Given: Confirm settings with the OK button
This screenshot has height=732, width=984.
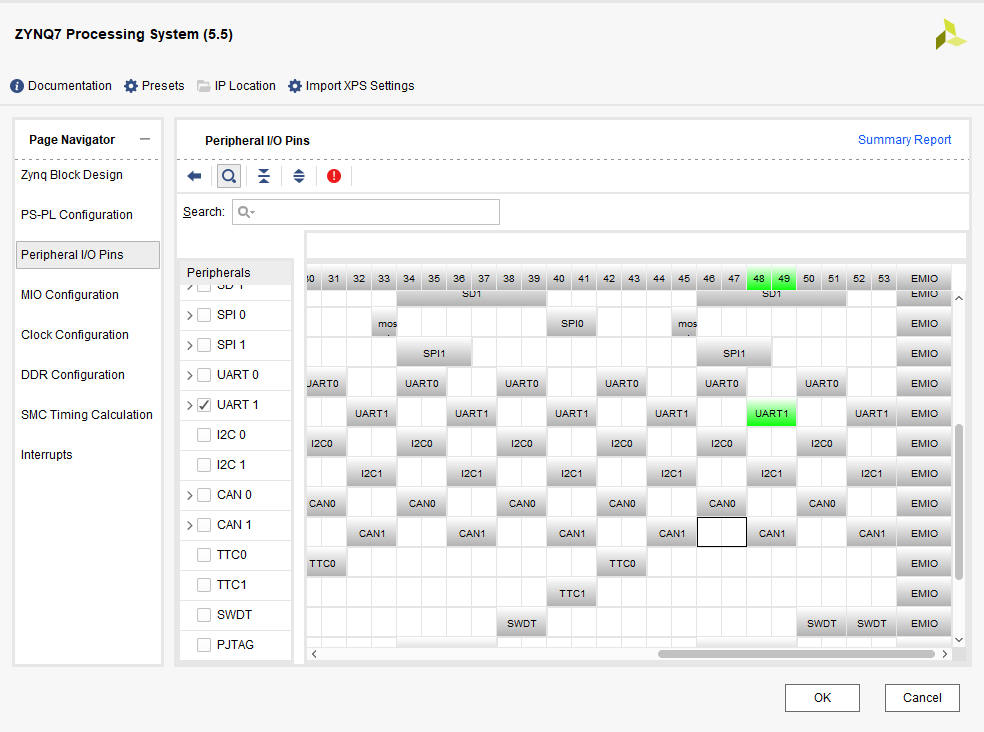Looking at the screenshot, I should point(822,698).
